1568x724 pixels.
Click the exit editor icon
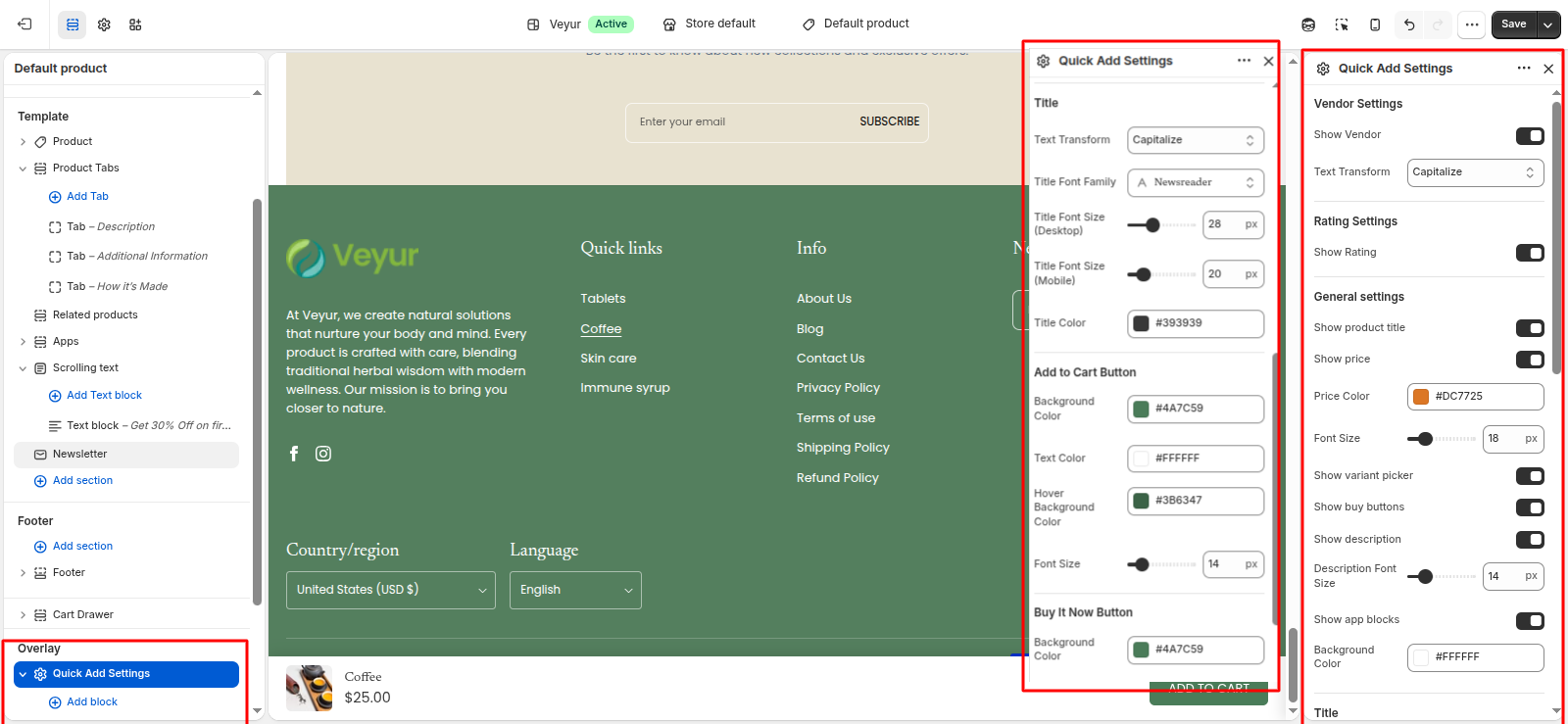coord(24,24)
